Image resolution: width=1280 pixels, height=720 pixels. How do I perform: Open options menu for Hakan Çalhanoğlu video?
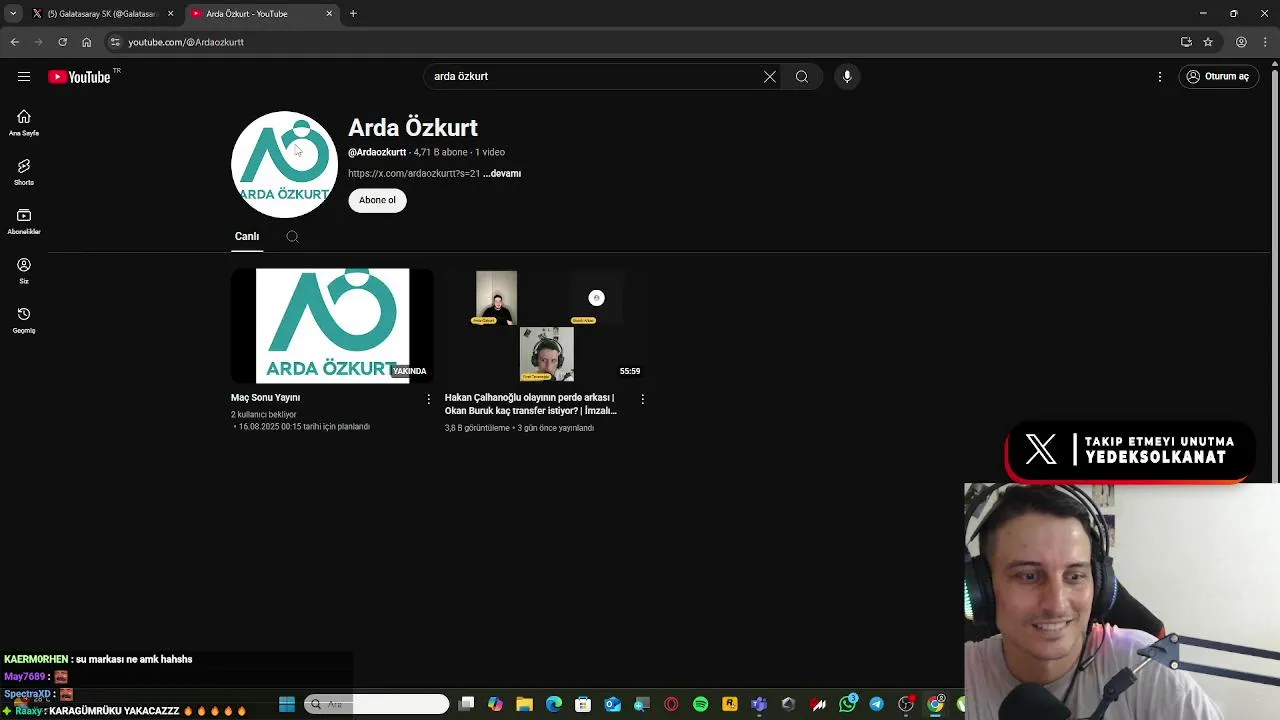tap(642, 399)
